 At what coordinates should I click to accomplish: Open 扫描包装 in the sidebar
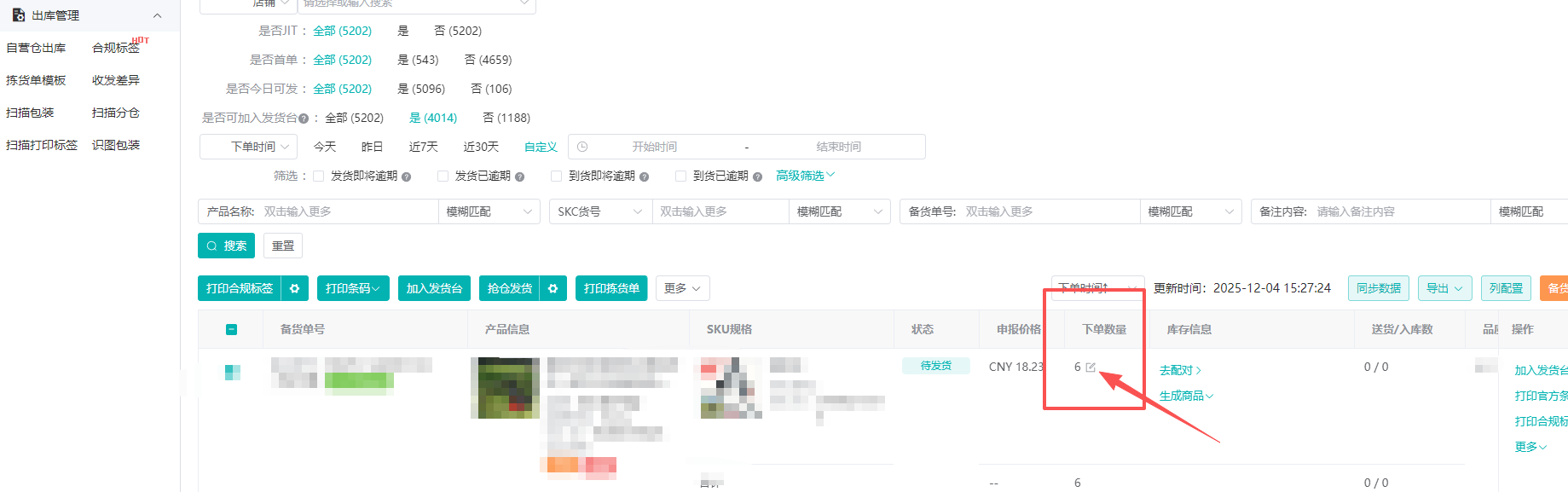click(x=30, y=113)
